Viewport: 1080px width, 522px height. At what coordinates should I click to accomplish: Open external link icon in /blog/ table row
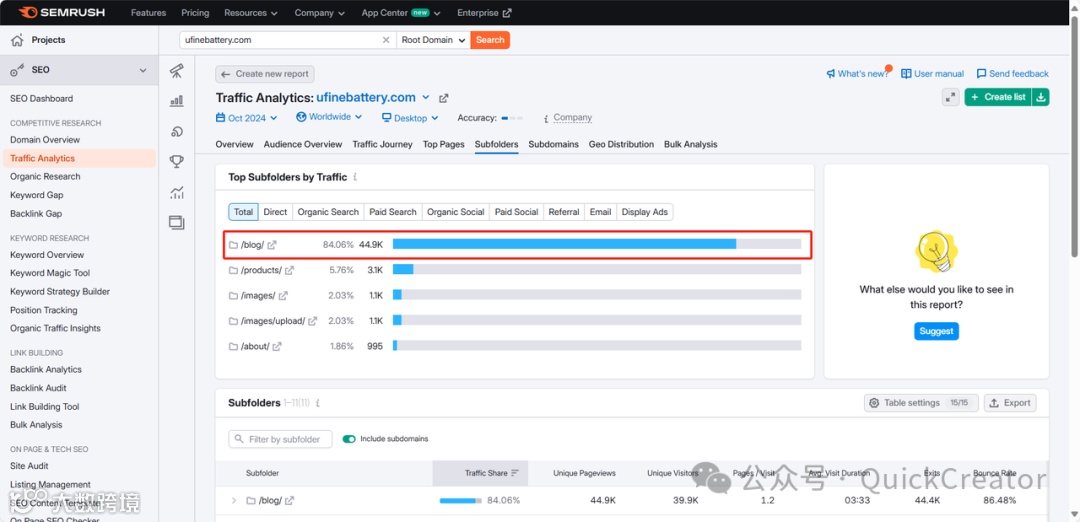click(x=290, y=501)
